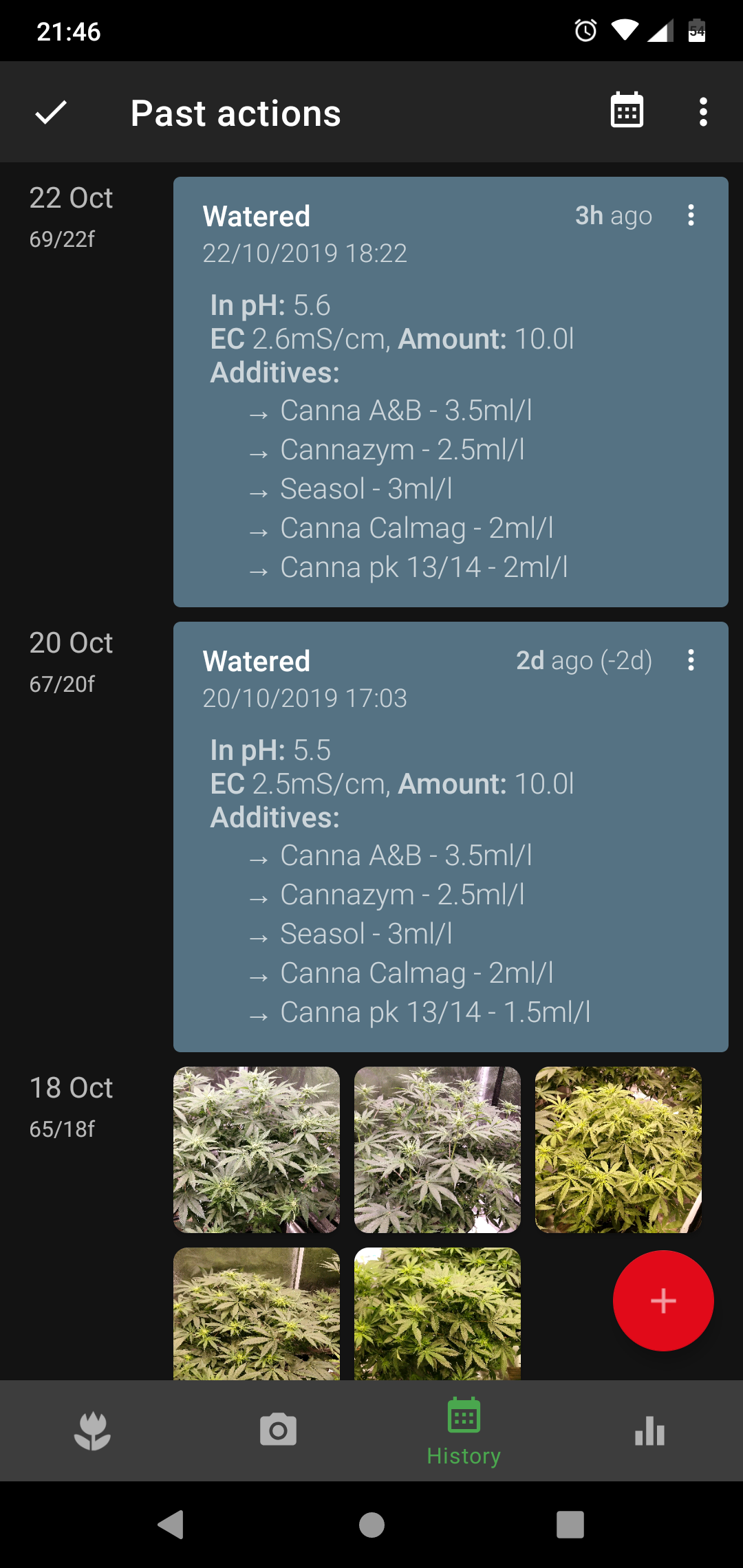The image size is (743, 1568).
Task: Open first photo in second row
Action: (257, 1314)
